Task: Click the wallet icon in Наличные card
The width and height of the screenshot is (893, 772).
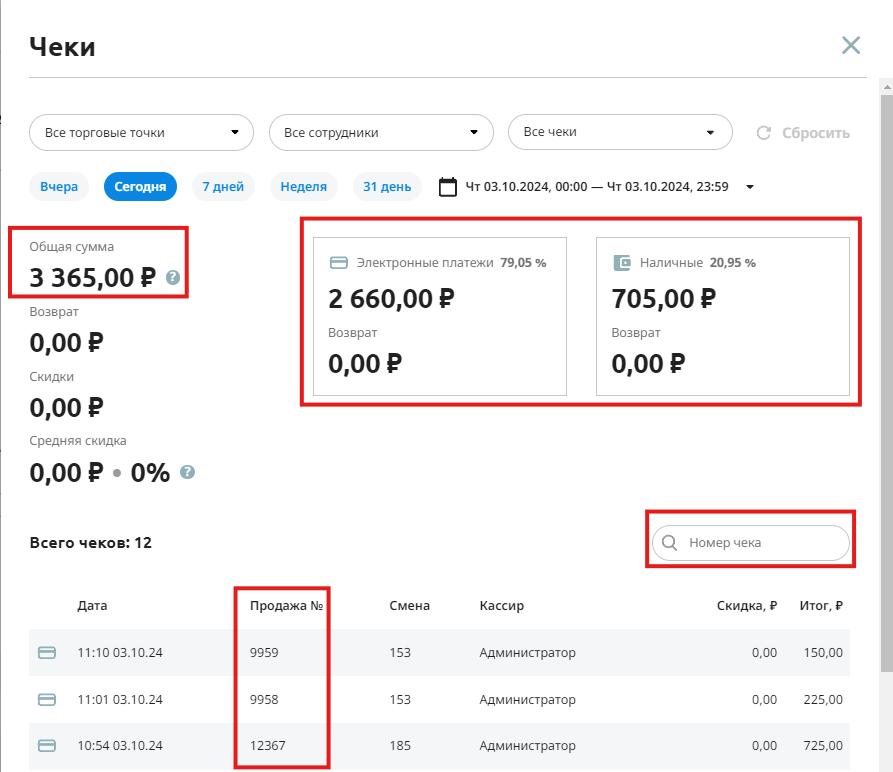Action: pos(622,262)
